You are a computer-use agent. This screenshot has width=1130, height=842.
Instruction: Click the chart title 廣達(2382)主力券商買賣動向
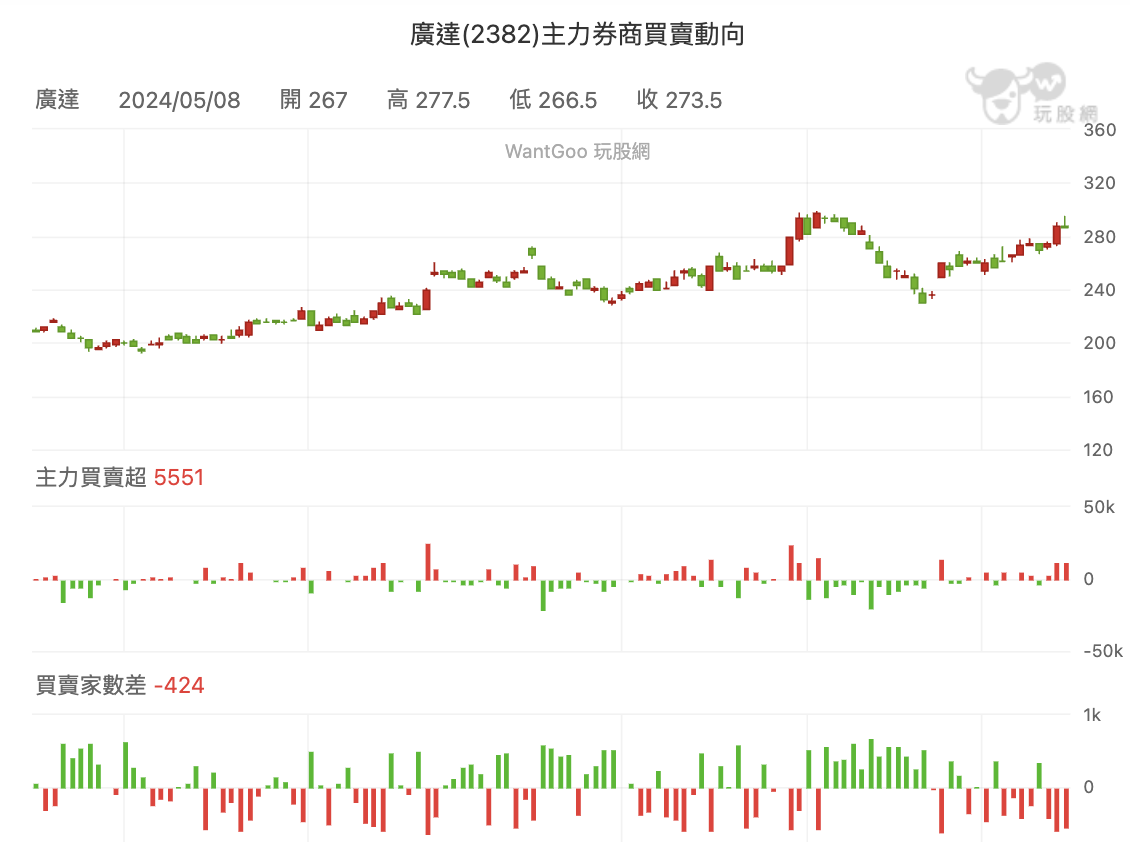click(577, 34)
